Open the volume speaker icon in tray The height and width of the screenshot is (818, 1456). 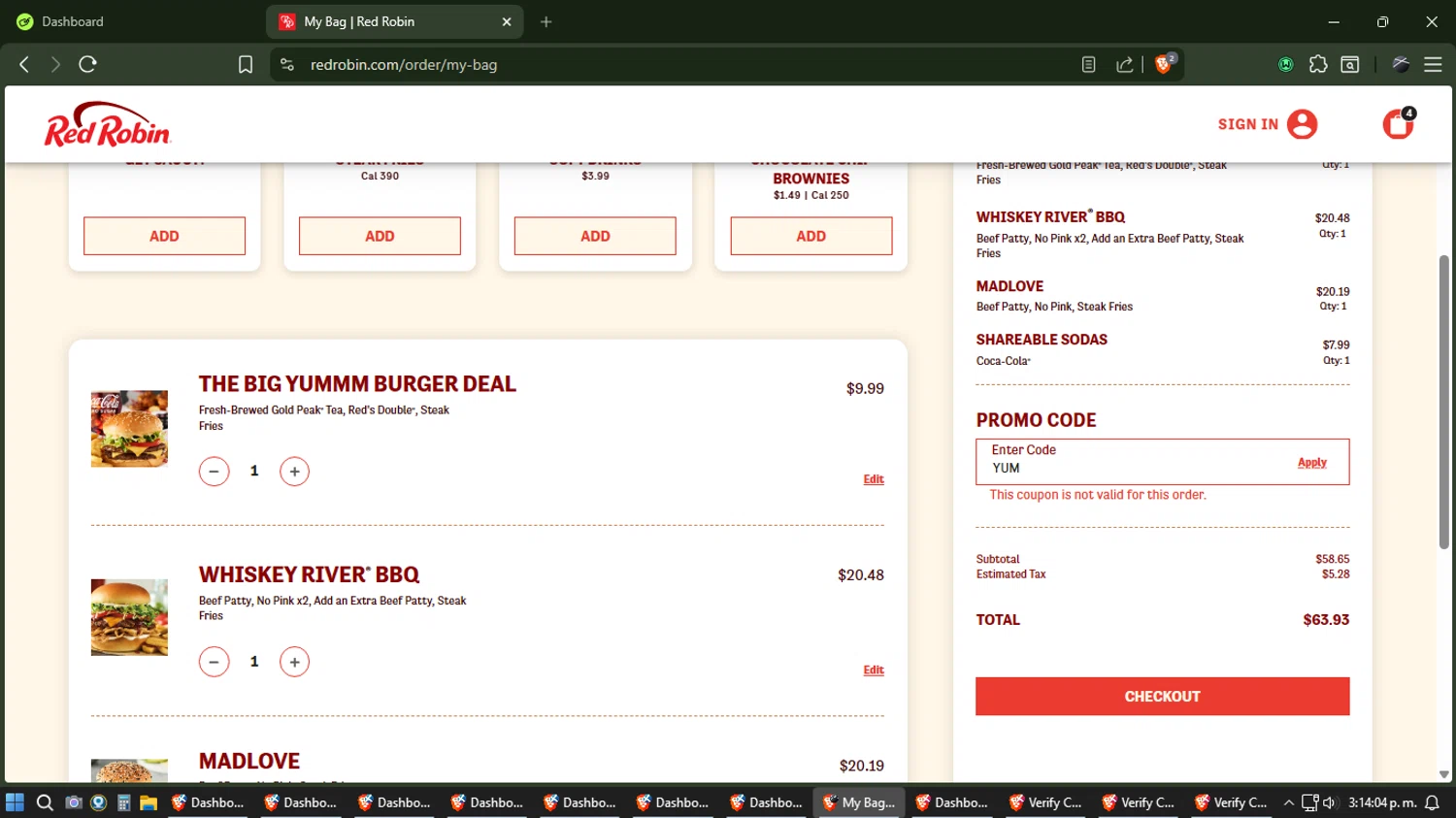1329,802
